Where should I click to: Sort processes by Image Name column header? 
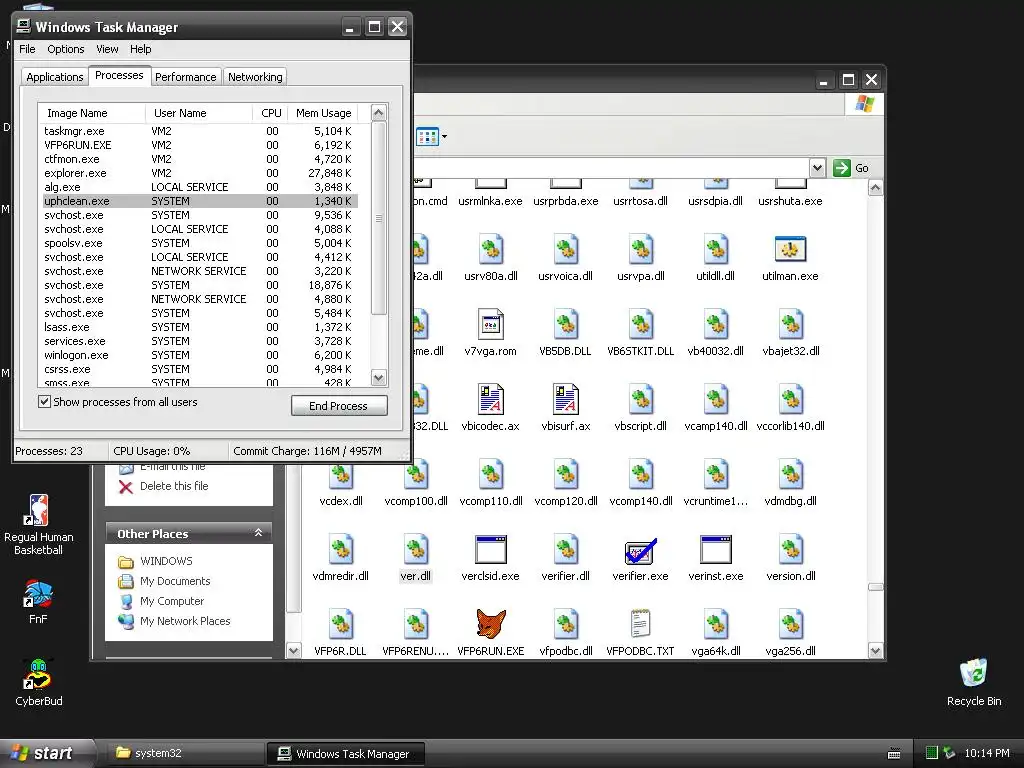coord(91,113)
